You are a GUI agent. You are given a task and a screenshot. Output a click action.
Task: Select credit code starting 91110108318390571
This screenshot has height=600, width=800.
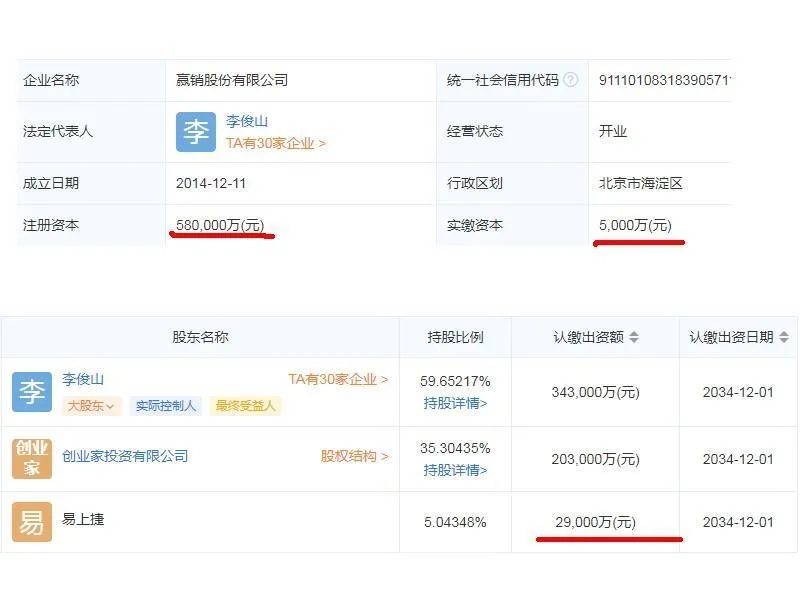[665, 80]
